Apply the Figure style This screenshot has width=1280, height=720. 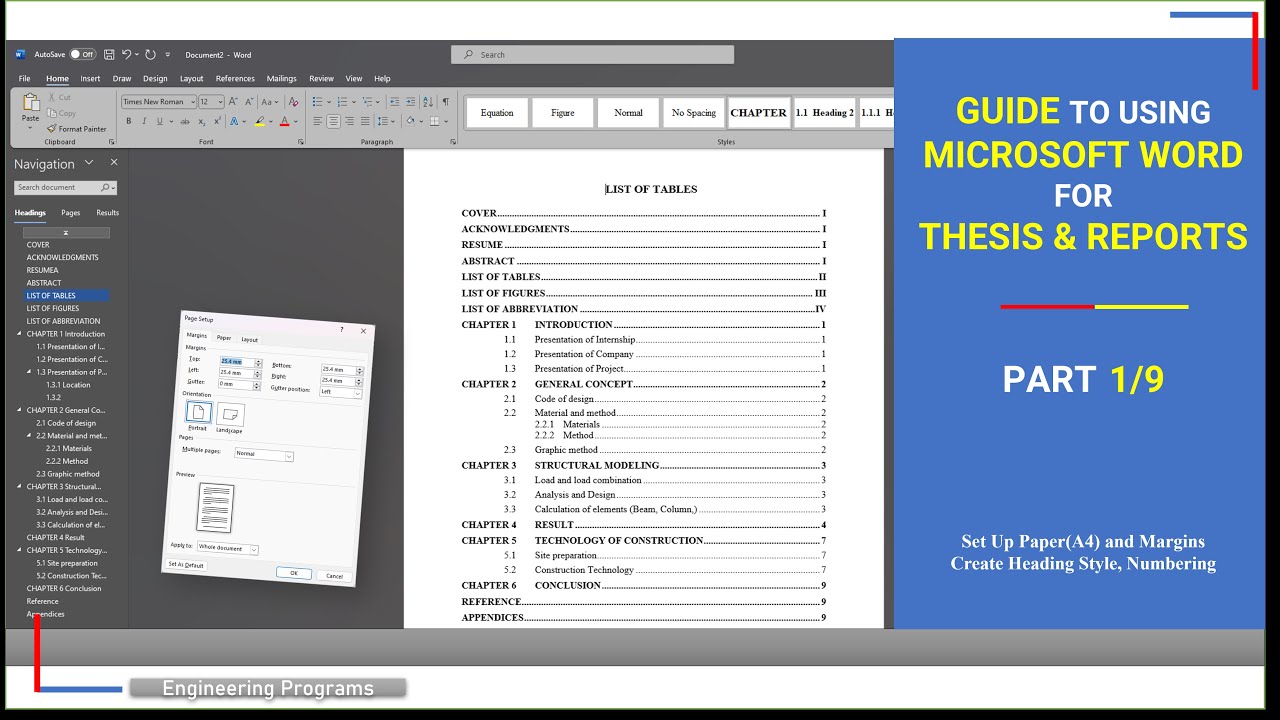562,113
